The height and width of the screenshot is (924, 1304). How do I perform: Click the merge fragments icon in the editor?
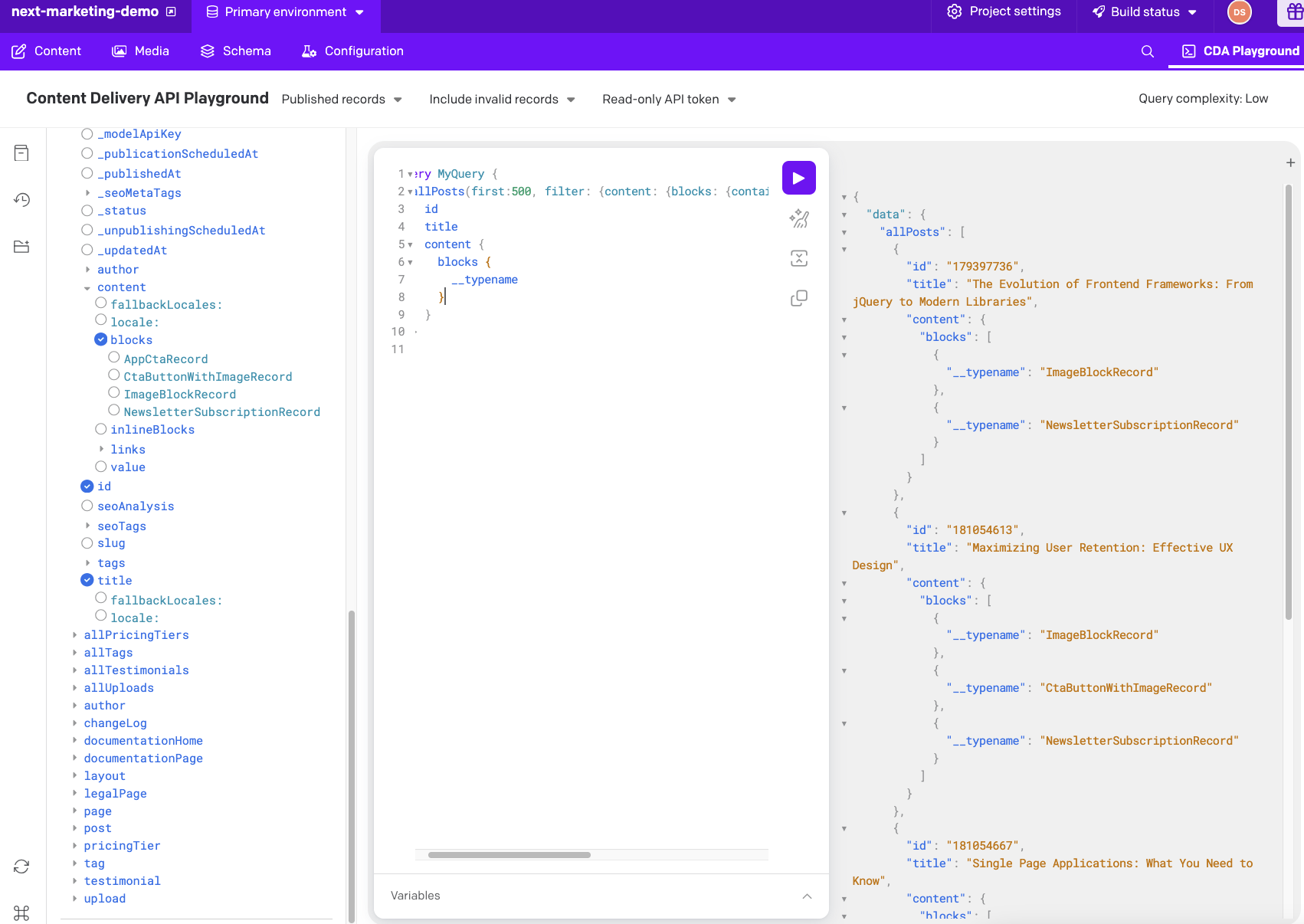click(x=798, y=258)
